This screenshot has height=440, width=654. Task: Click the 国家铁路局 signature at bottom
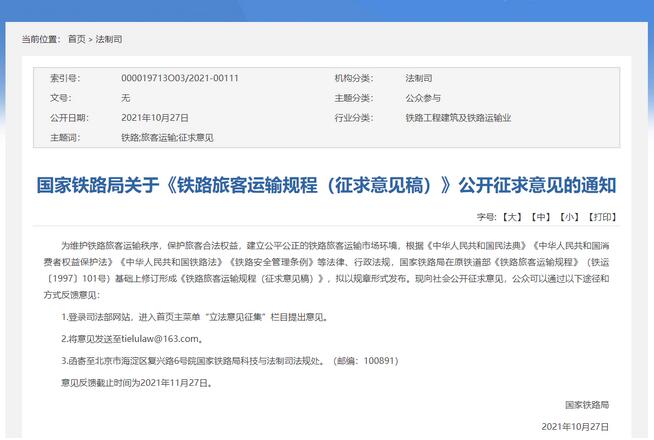pos(586,405)
